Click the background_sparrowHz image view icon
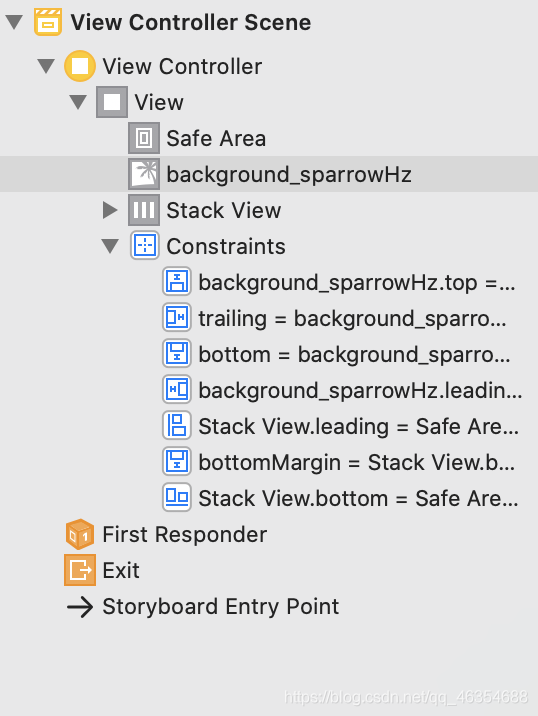 coord(144,174)
